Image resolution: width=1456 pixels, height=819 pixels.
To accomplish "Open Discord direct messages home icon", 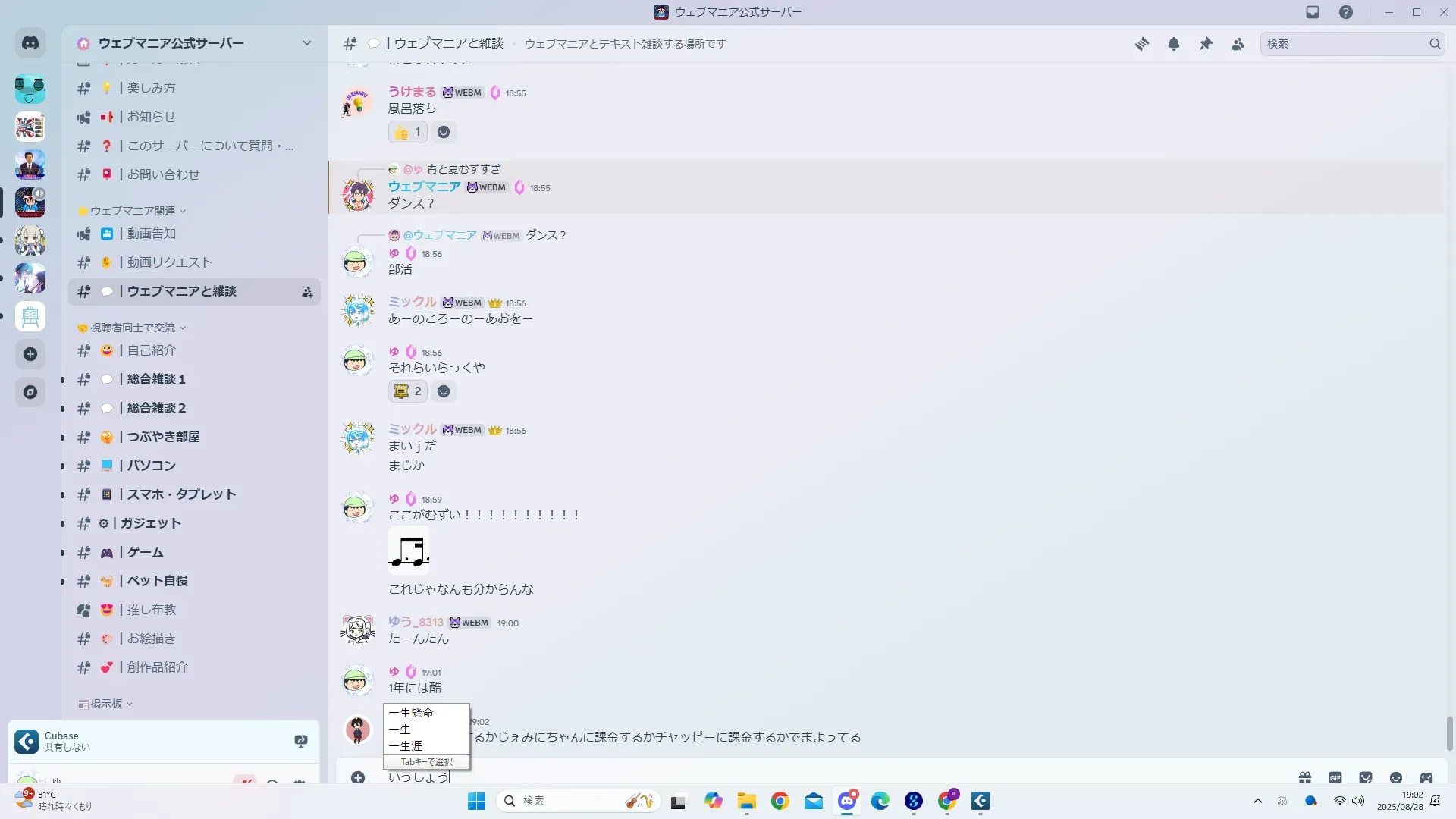I will 30,43.
